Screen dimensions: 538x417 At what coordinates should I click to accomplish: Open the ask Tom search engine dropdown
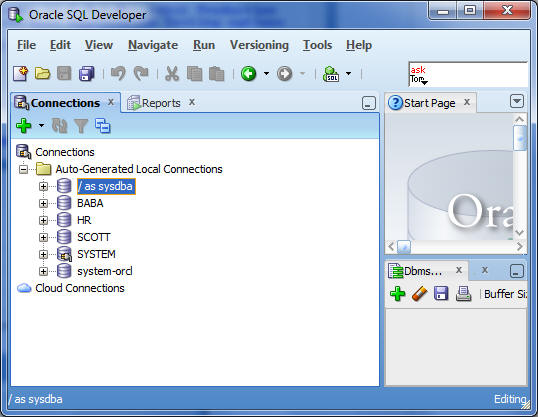pos(424,82)
